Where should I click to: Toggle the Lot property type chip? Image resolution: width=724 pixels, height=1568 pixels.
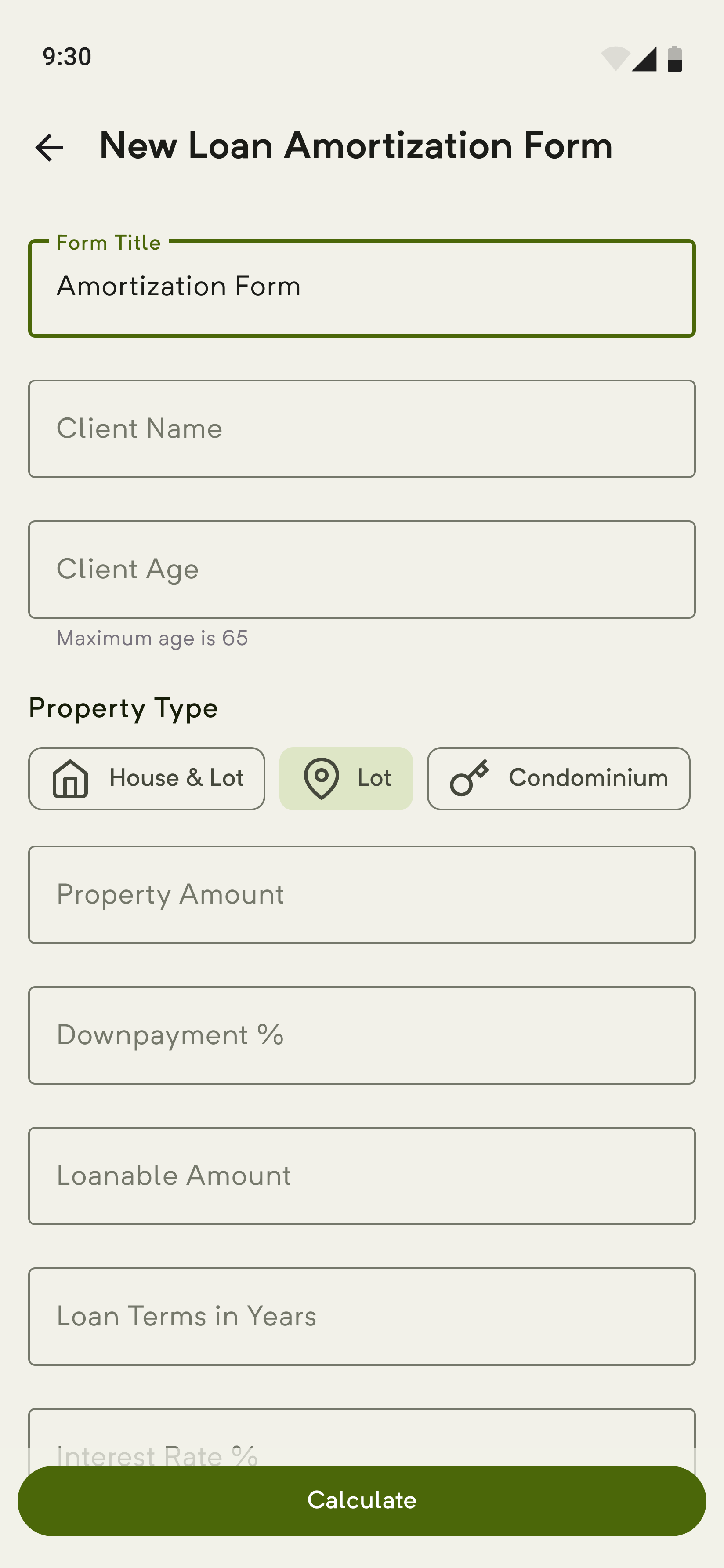pos(346,779)
